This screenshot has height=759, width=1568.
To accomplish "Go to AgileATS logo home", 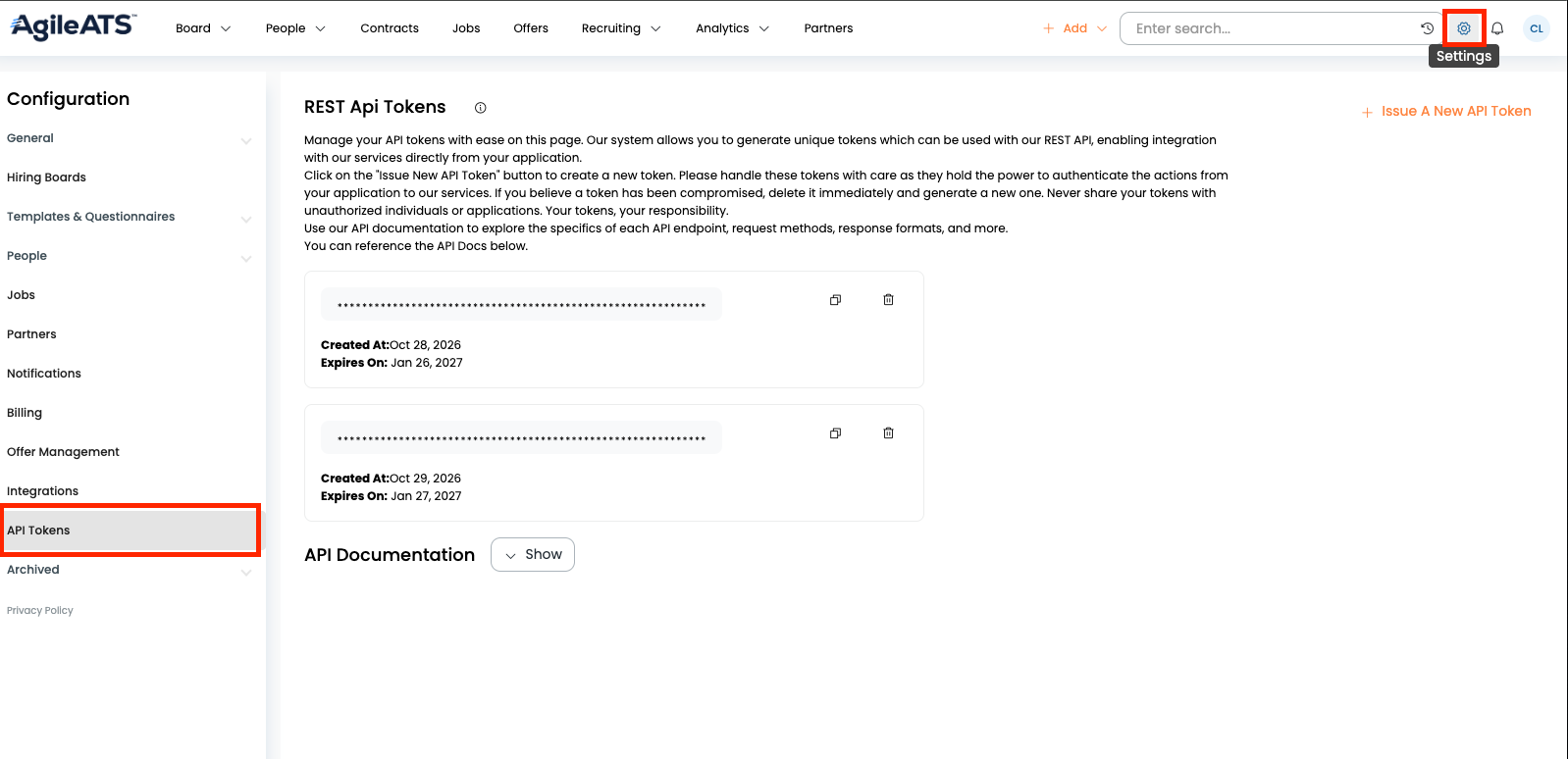I will (74, 26).
